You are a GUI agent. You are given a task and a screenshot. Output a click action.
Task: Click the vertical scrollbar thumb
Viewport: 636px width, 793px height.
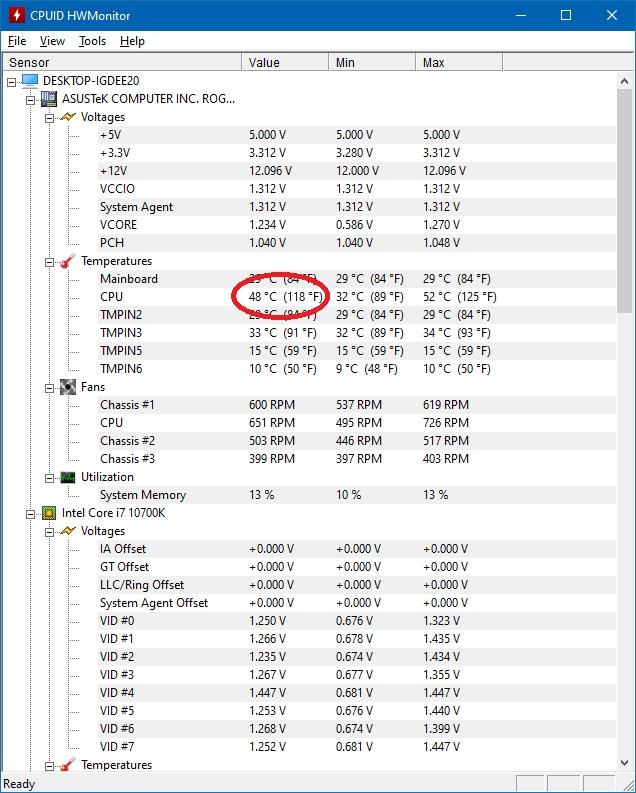pos(624,201)
